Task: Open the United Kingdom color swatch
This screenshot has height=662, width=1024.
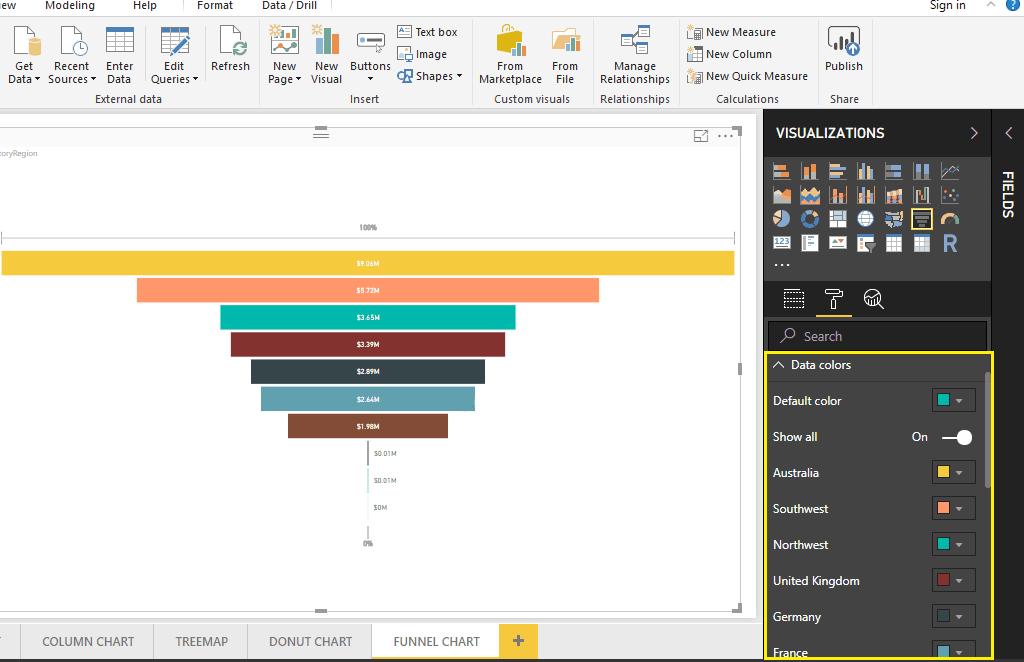Action: (952, 581)
